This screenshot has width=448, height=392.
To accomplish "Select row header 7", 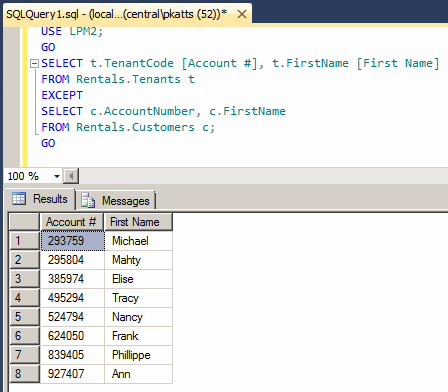I will [24, 355].
